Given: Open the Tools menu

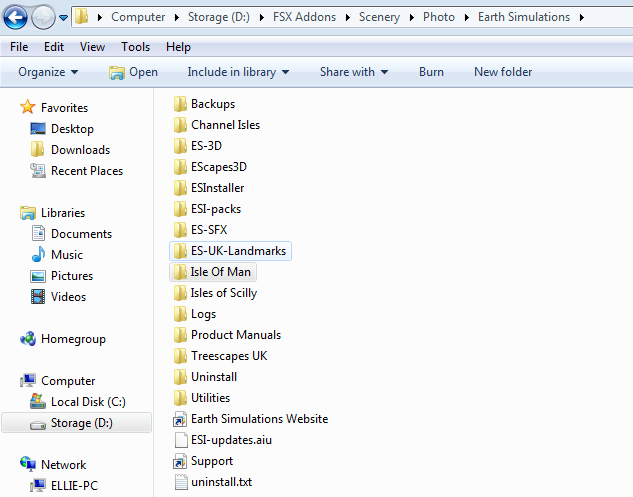Looking at the screenshot, I should 135,47.
